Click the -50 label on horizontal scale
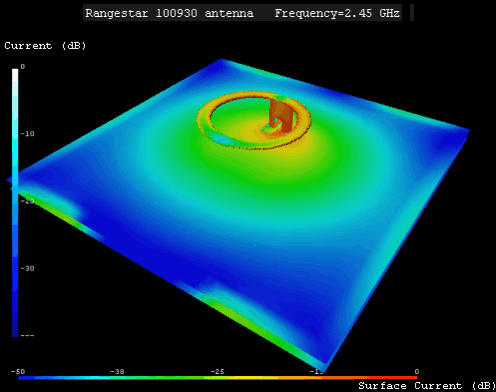 pyautogui.click(x=18, y=371)
